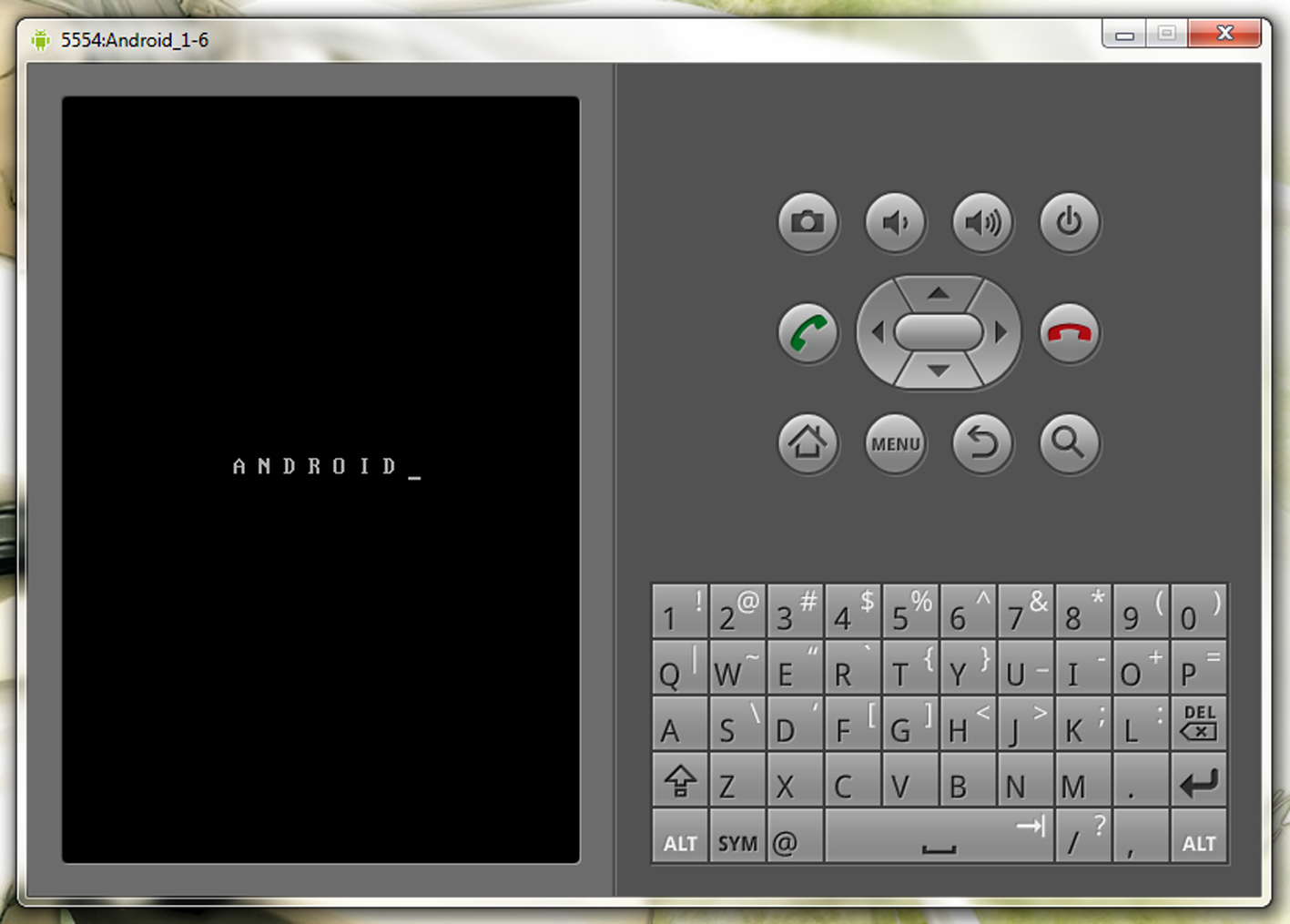Image resolution: width=1290 pixels, height=924 pixels.
Task: Raise volume with the volume up button
Action: 982,222
